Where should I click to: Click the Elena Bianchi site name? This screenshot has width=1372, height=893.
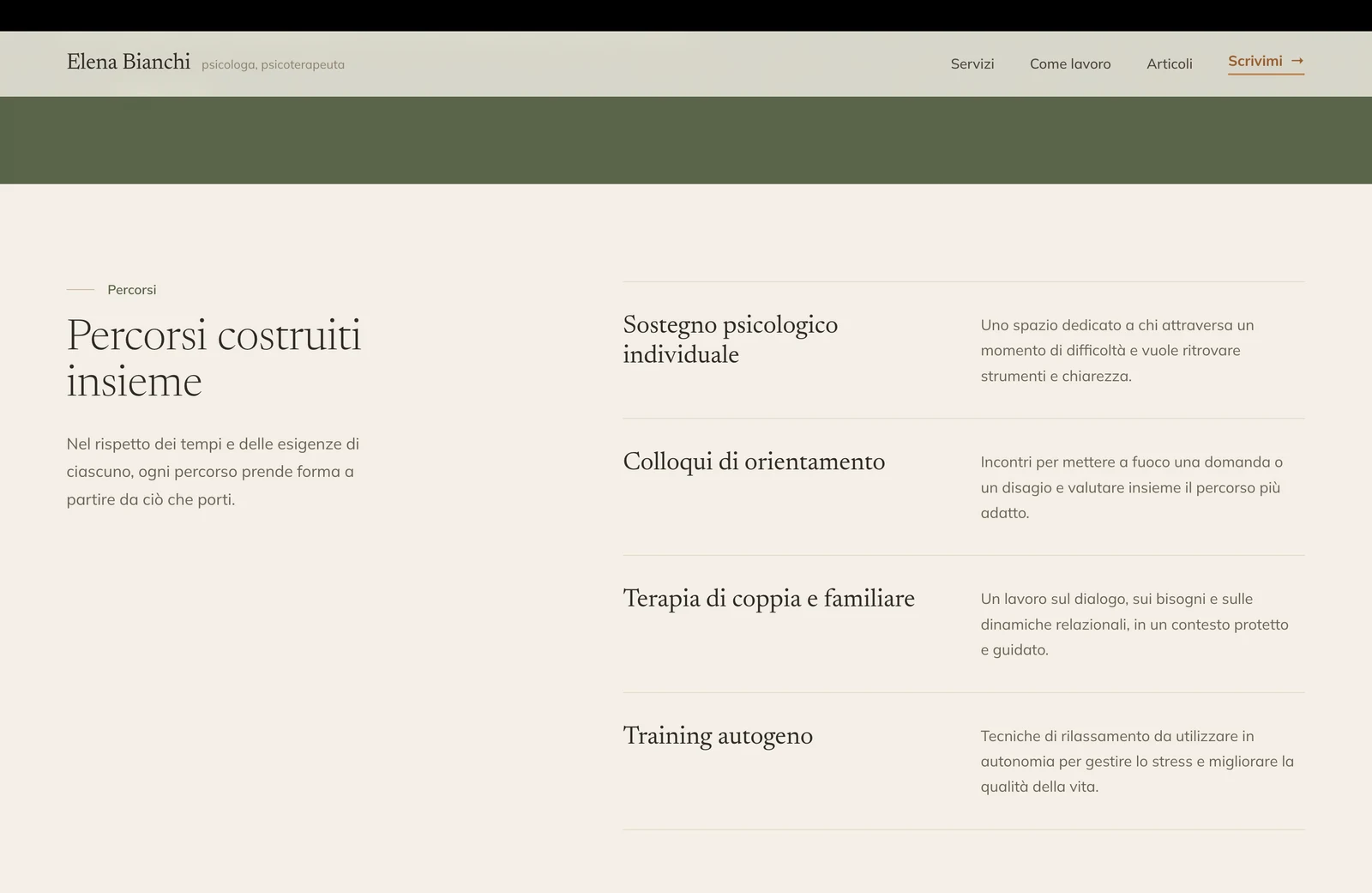[129, 62]
